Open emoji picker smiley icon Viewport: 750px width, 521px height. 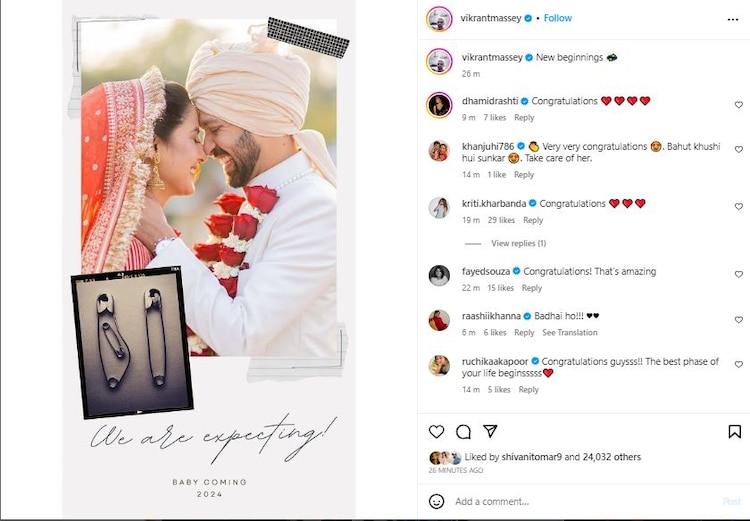tap(436, 501)
